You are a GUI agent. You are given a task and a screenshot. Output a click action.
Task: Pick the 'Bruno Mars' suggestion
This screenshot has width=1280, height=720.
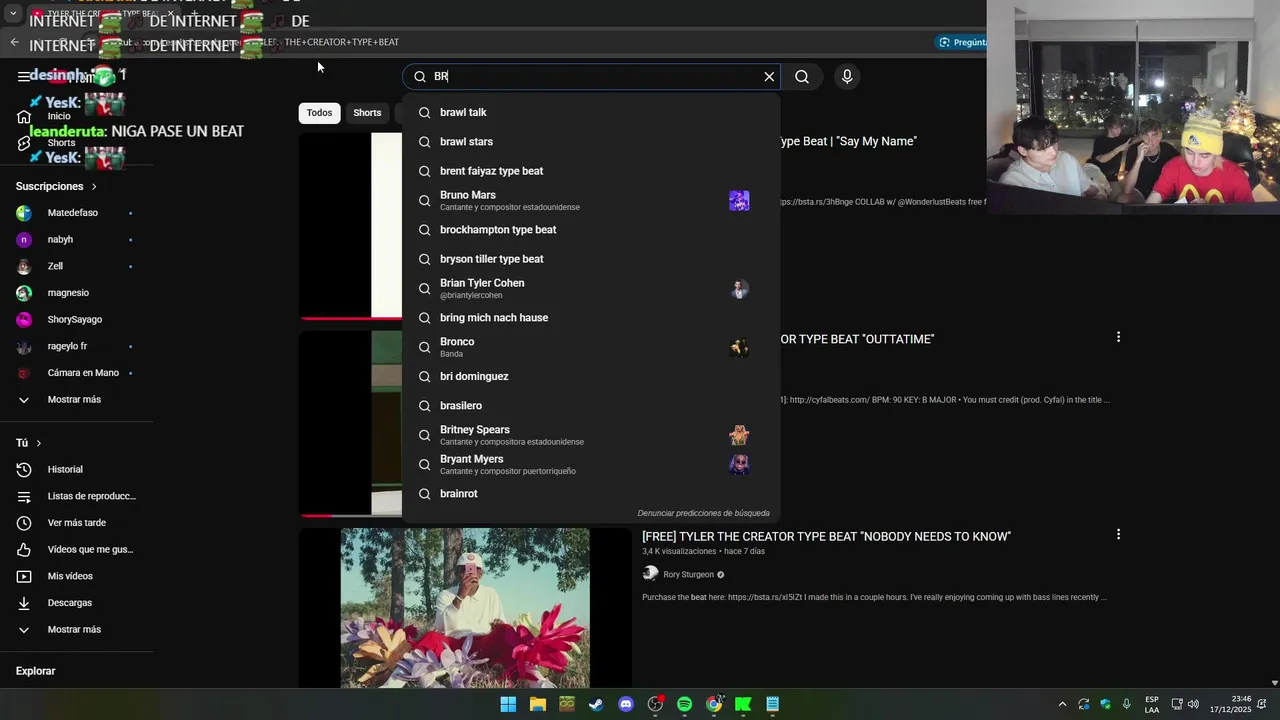(591, 200)
